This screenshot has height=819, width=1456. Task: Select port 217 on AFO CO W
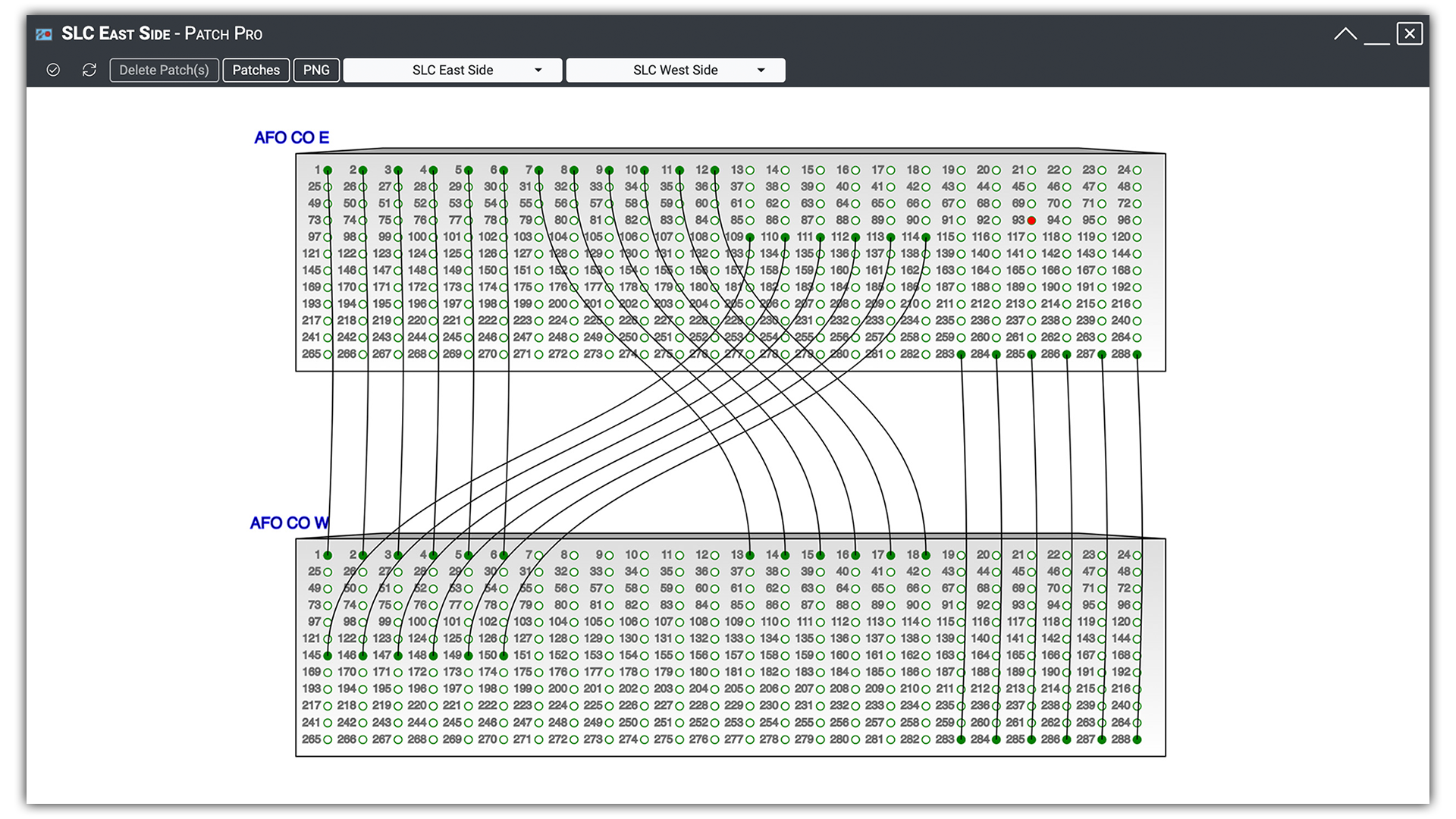tap(328, 706)
